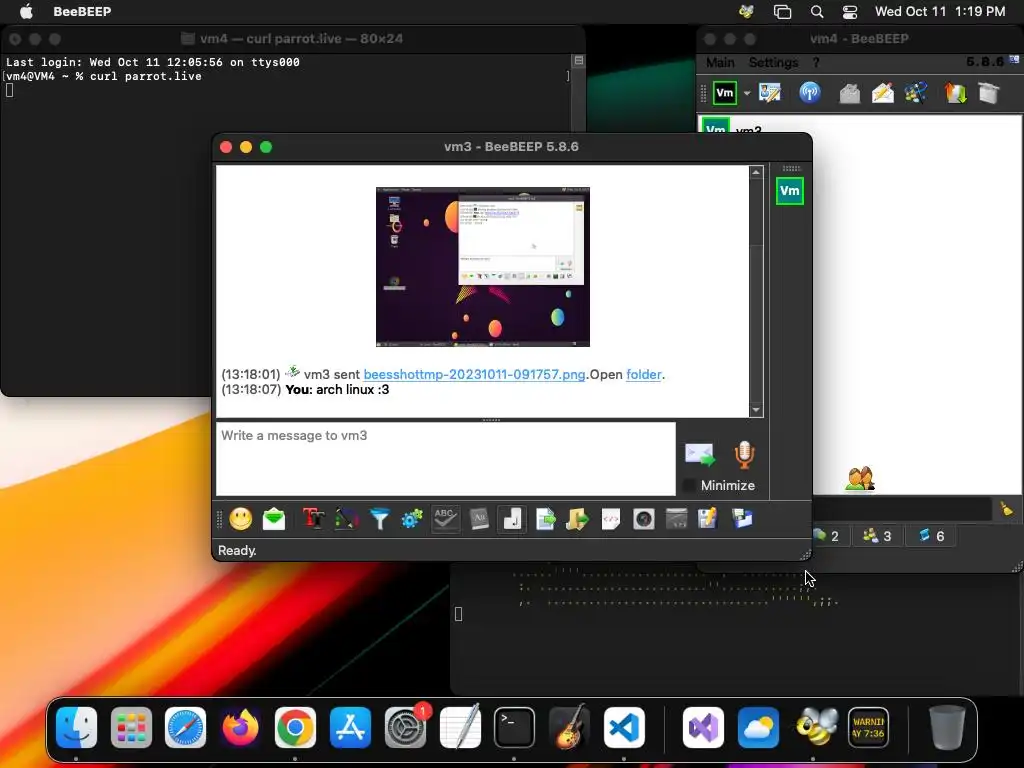This screenshot has height=768, width=1024.
Task: Click the send message envelope button
Action: (x=699, y=455)
